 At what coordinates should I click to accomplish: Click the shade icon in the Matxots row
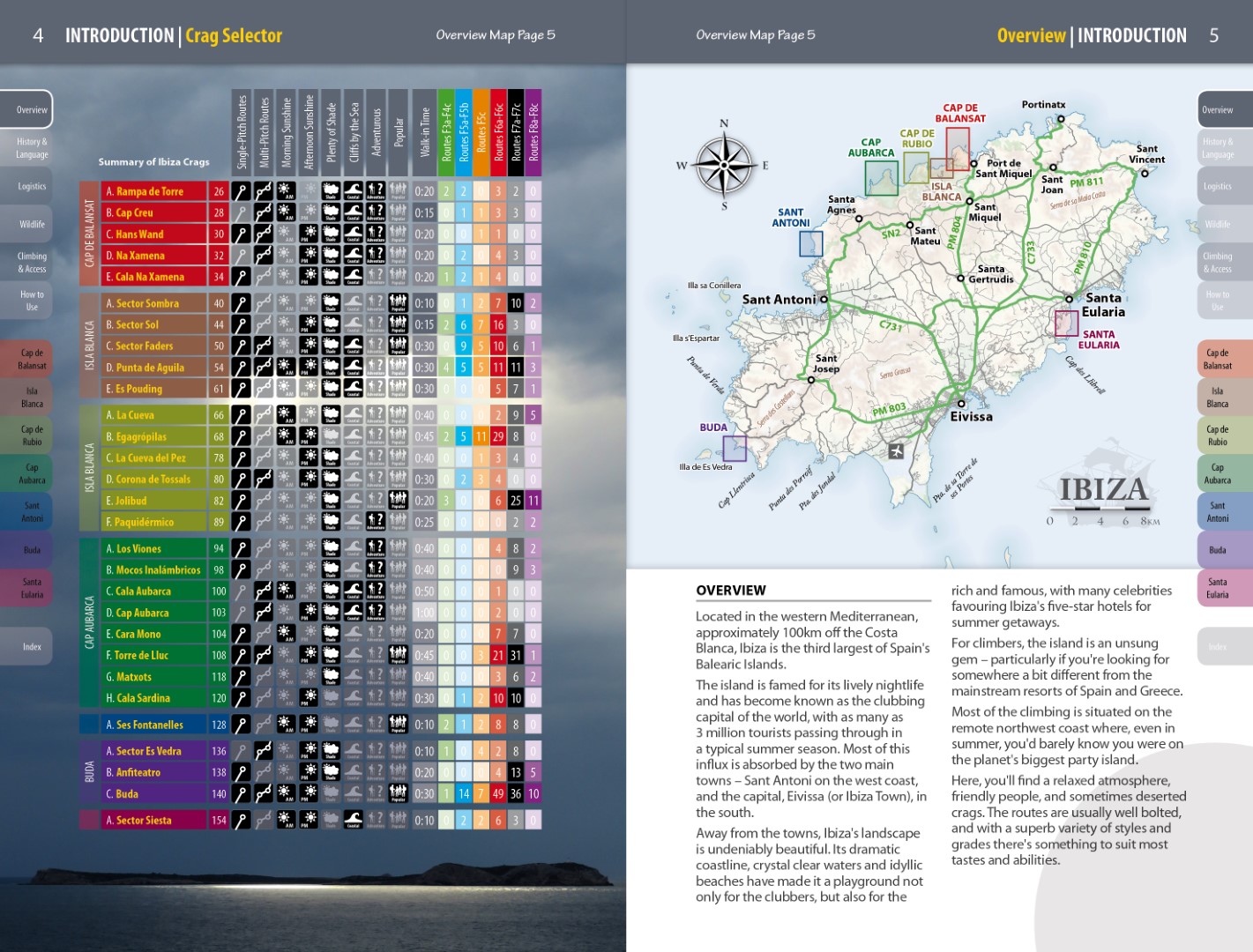click(331, 677)
